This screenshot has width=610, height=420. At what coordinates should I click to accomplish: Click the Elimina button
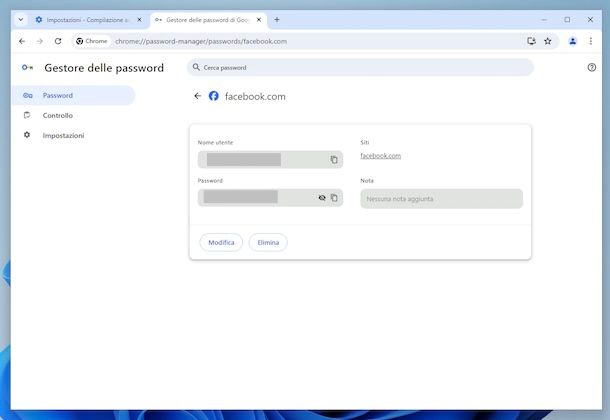click(268, 242)
